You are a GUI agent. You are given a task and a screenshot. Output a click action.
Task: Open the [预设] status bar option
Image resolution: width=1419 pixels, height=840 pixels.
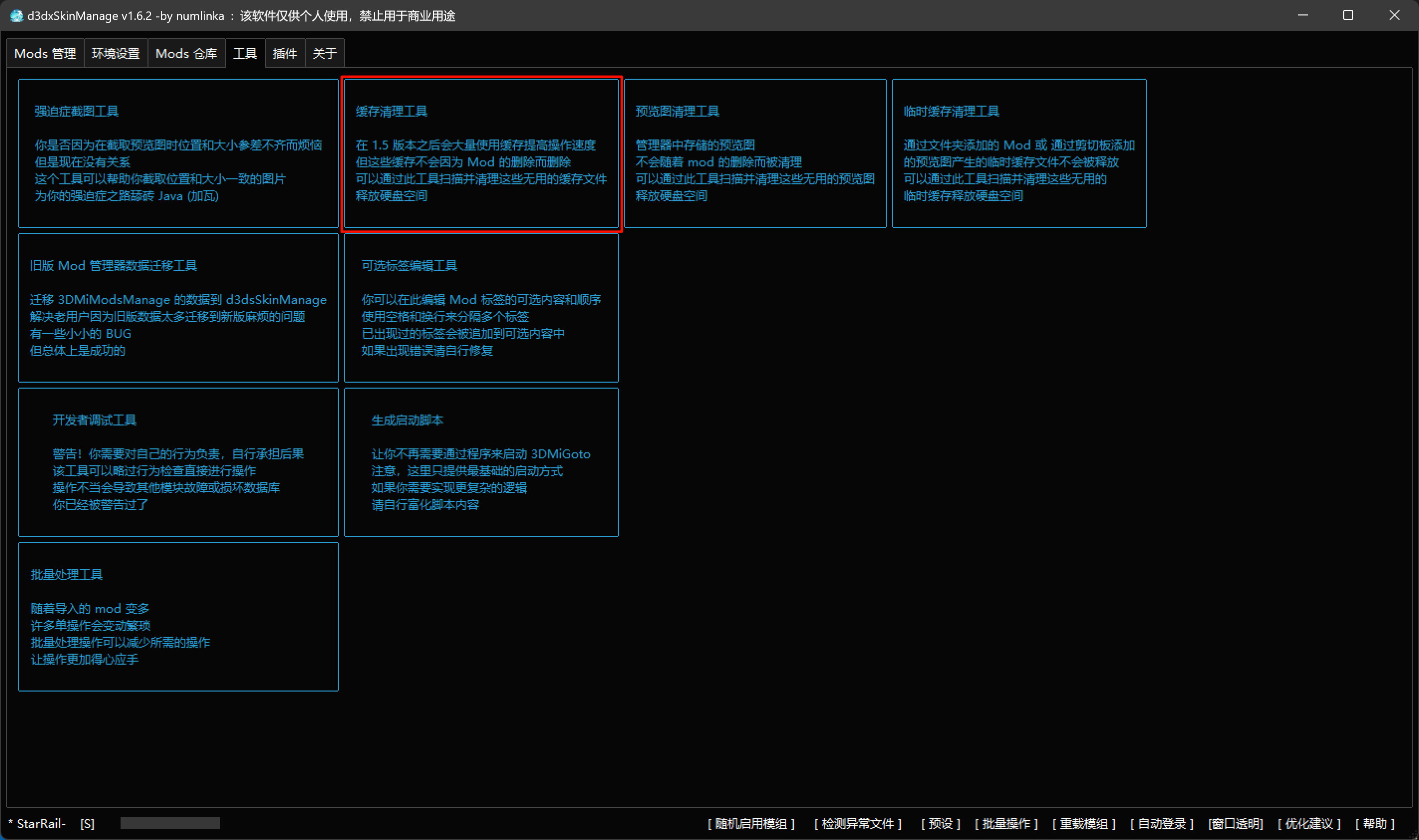point(940,824)
